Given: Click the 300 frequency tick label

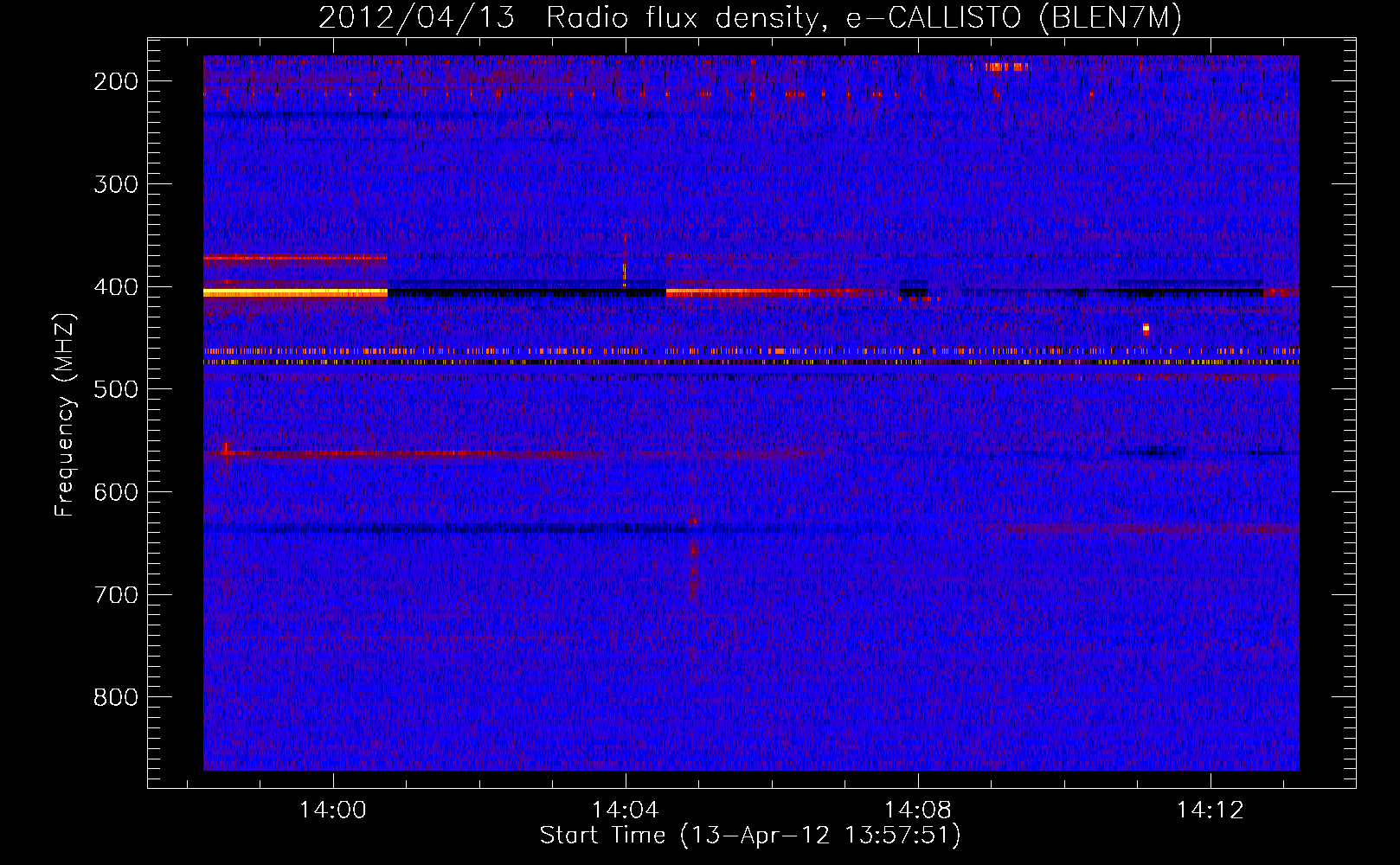Looking at the screenshot, I should click(116, 184).
